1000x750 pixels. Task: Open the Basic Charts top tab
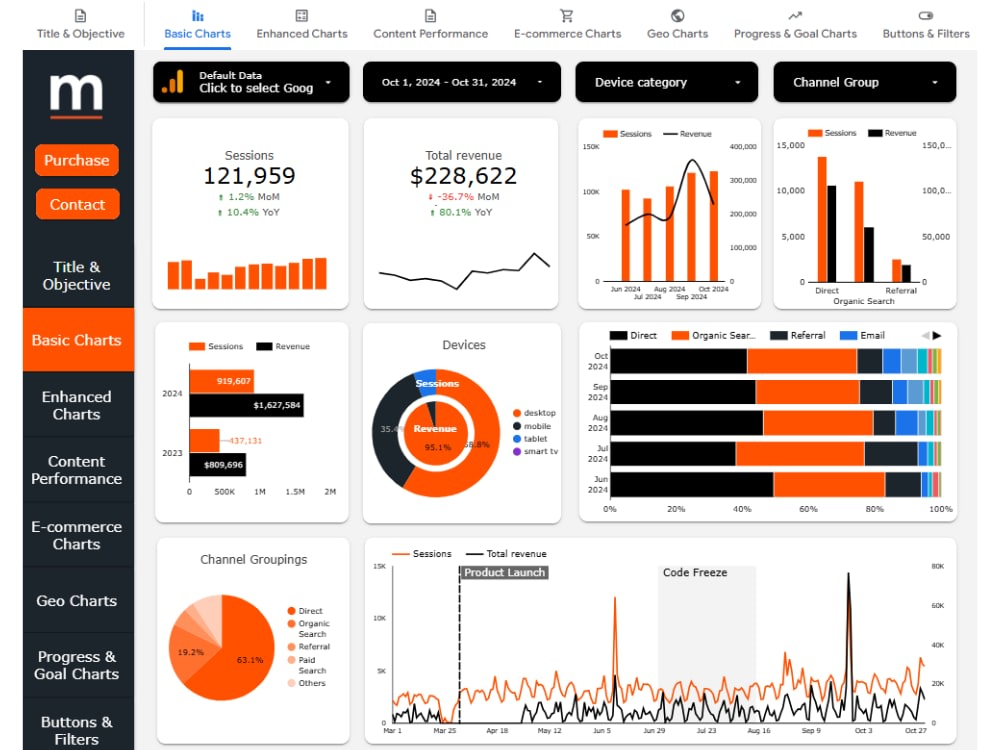tap(198, 25)
